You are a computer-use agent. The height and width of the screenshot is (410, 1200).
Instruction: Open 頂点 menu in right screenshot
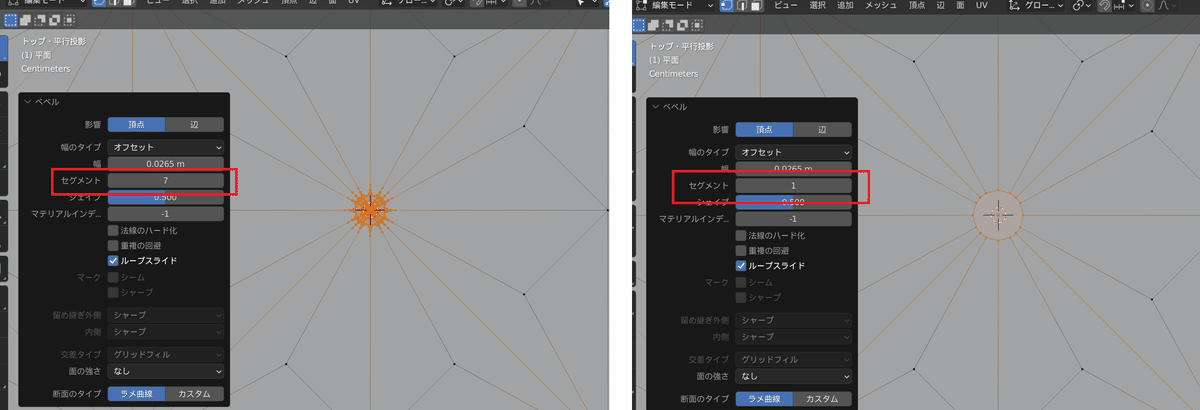click(x=916, y=6)
